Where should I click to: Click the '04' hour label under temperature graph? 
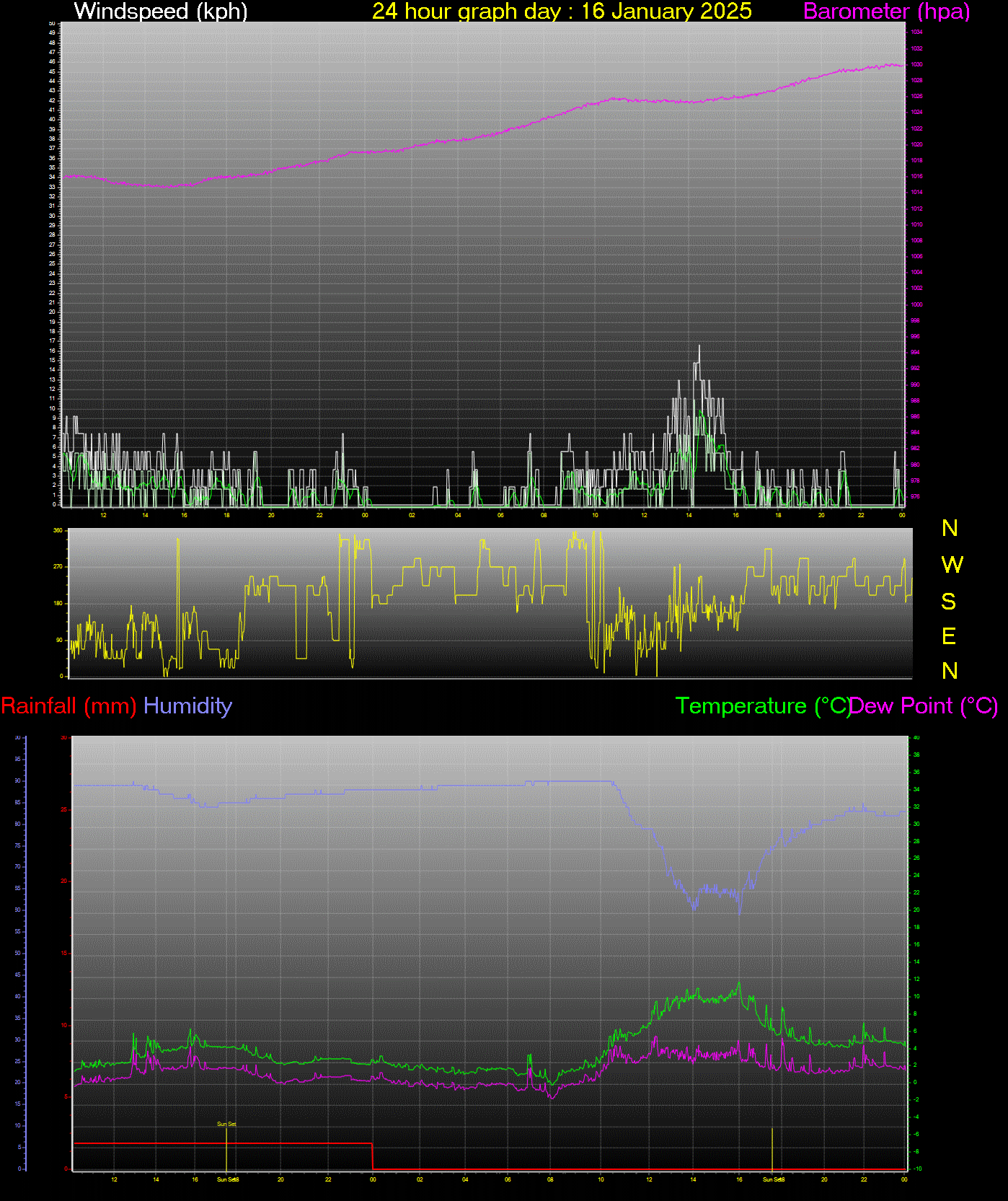coord(465,1179)
